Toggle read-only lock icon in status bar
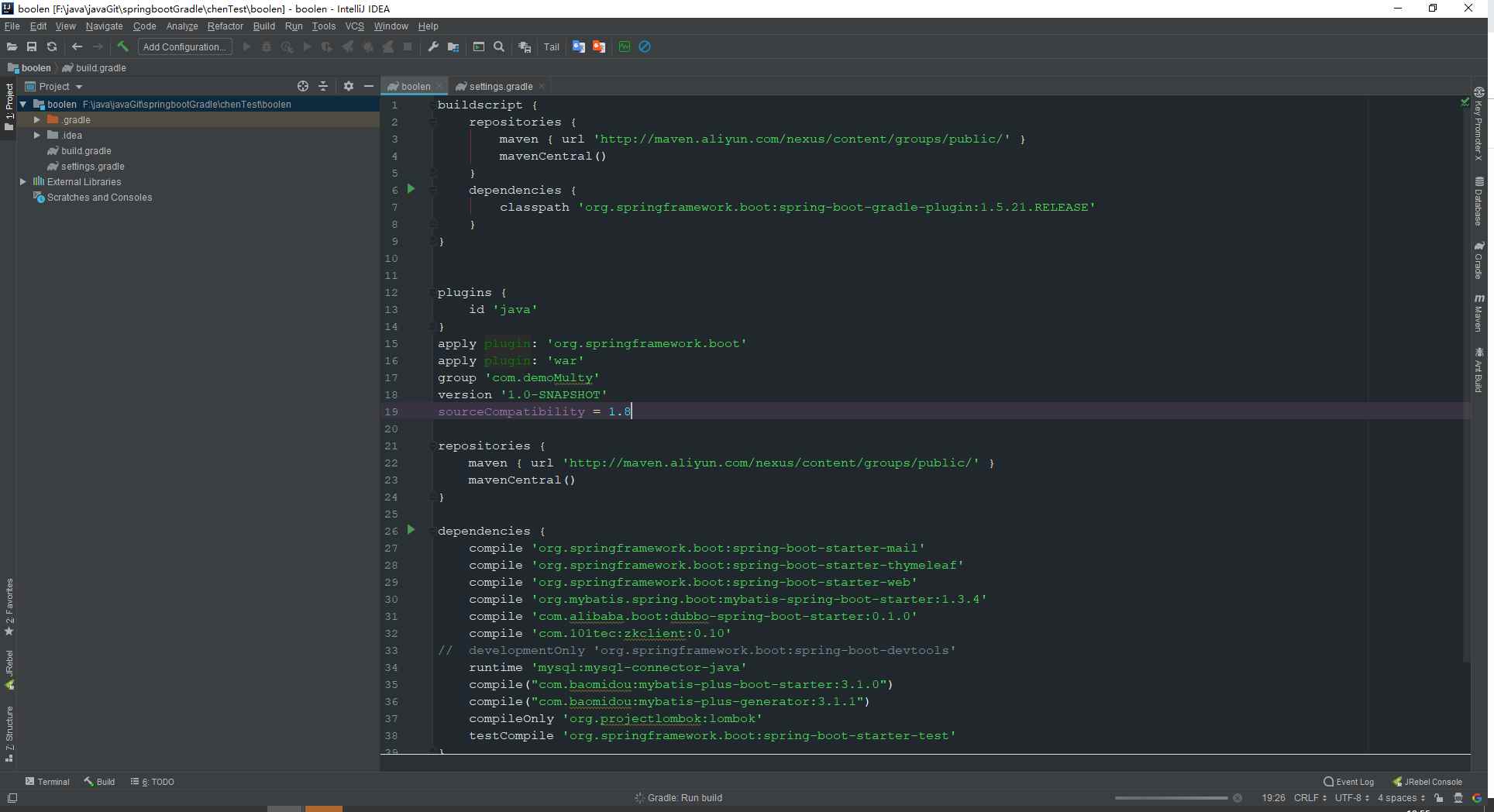This screenshot has width=1494, height=812. pyautogui.click(x=1438, y=798)
